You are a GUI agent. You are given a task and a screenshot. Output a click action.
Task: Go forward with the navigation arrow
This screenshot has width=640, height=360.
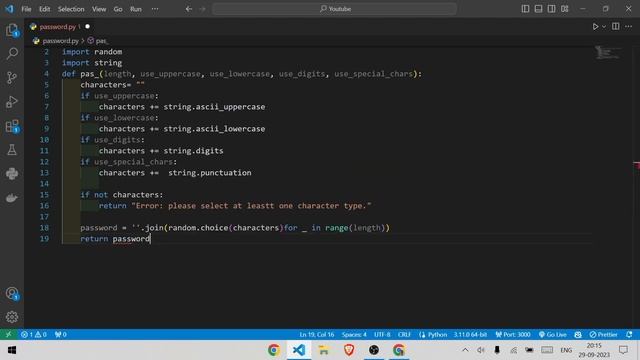click(202, 9)
